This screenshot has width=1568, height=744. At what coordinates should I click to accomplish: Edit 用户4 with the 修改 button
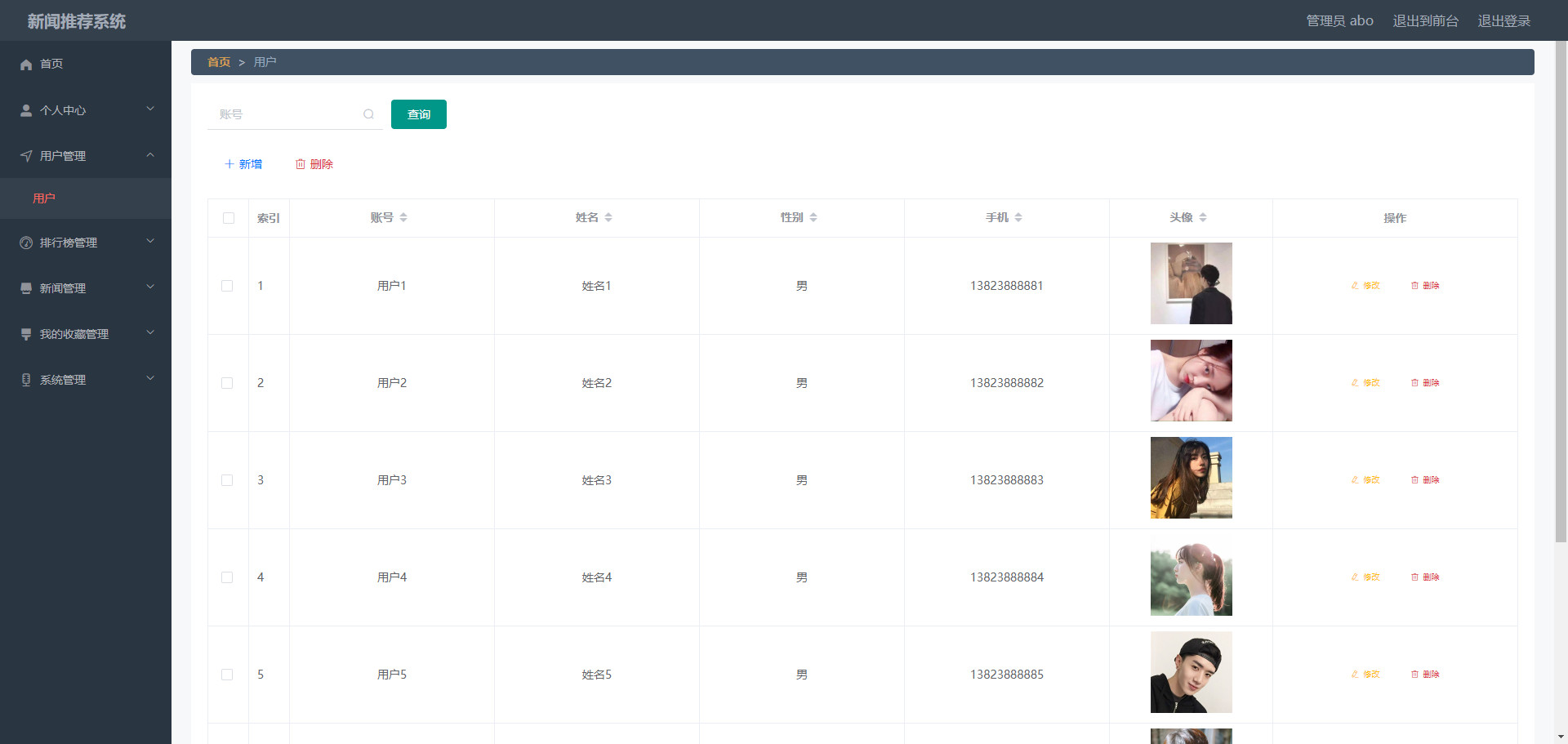(x=1365, y=577)
